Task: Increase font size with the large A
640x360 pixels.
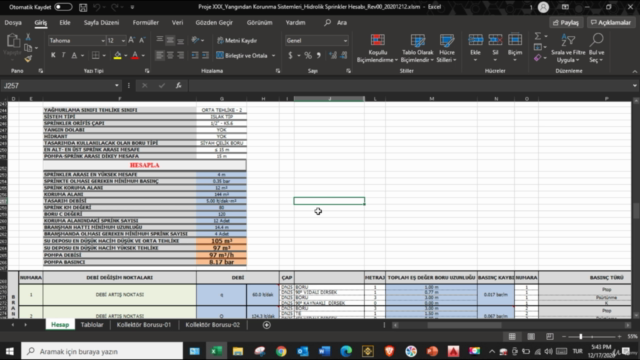Action: click(131, 40)
